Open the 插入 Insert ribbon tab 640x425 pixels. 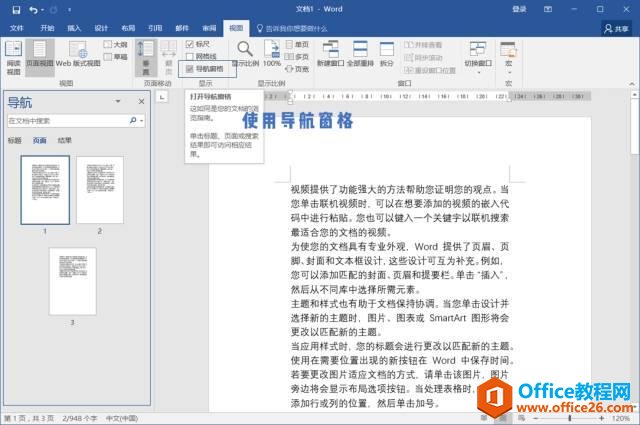pos(74,29)
